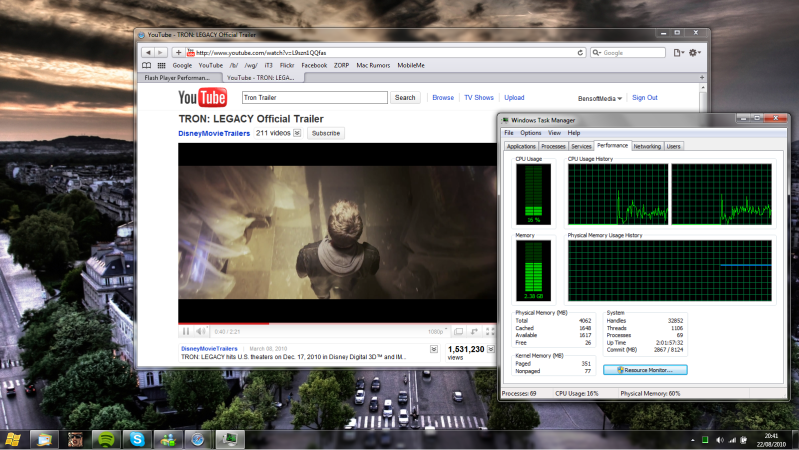This screenshot has height=450, width=799.
Task: Open Windows Explorer from the taskbar
Action: (44, 439)
